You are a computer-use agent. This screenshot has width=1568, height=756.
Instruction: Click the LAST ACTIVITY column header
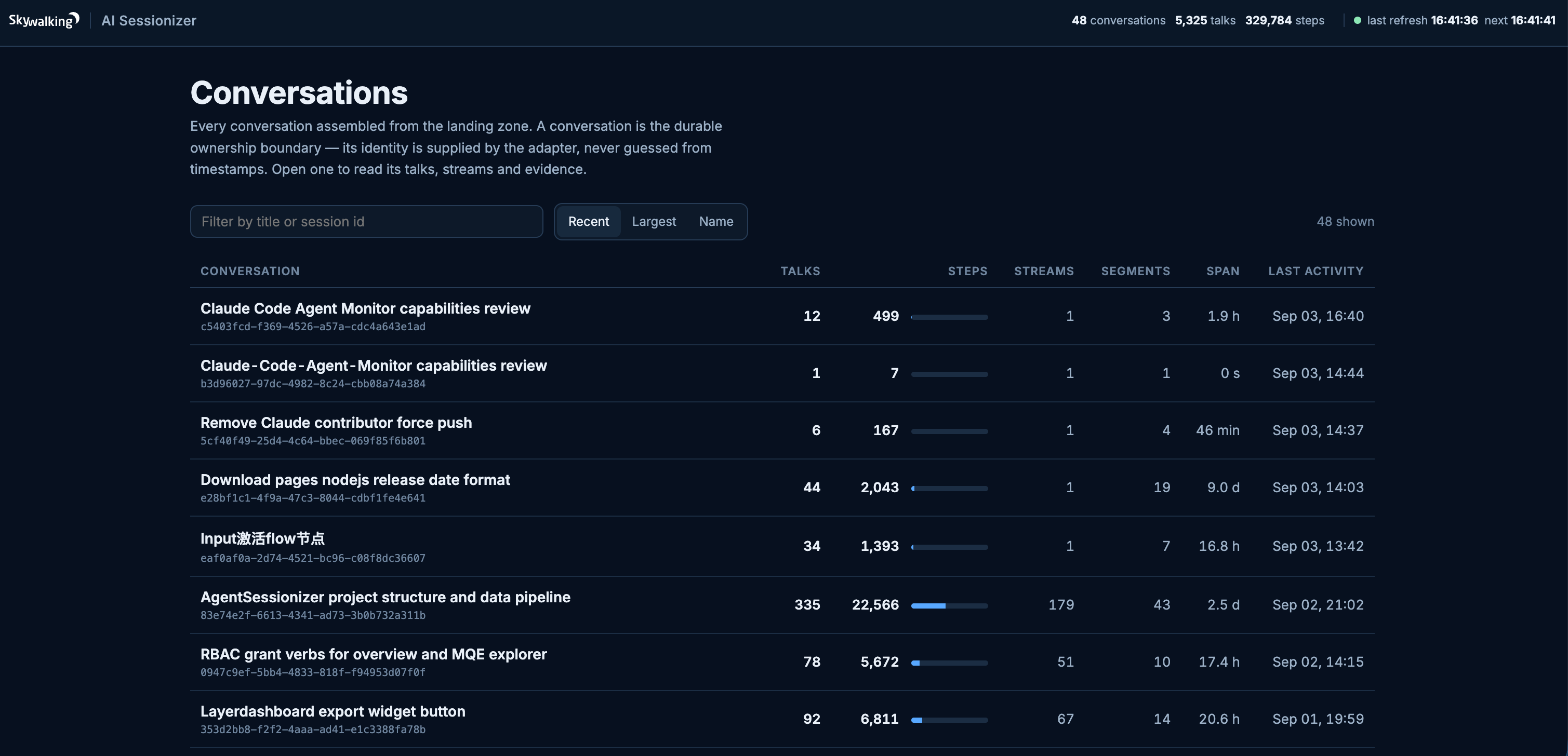1315,271
